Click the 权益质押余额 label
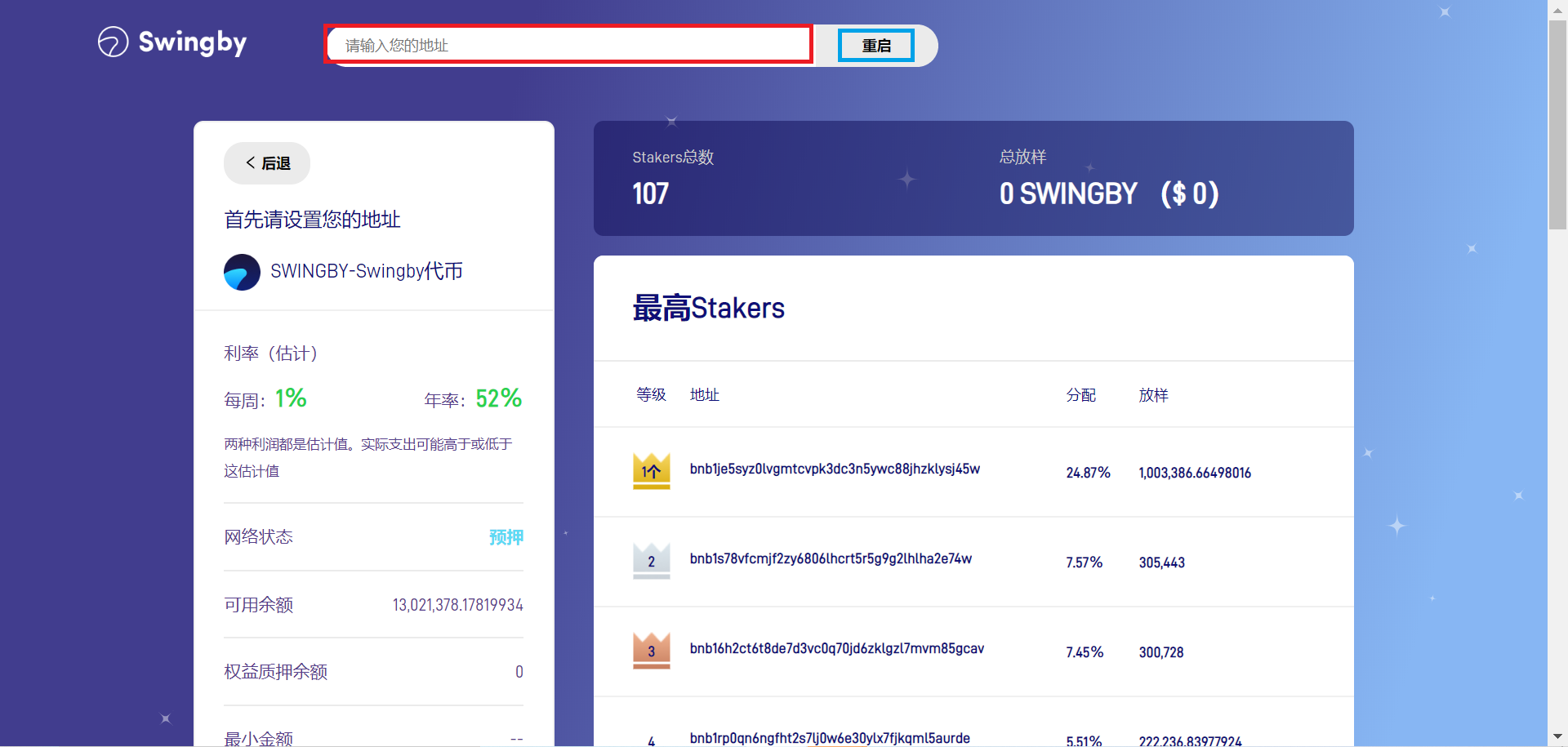The height and width of the screenshot is (747, 1568). pos(275,671)
